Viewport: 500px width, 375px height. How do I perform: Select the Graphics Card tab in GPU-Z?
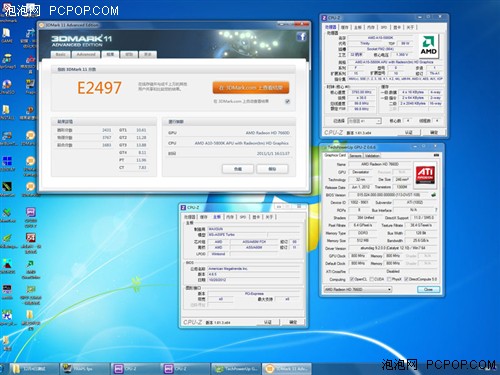pyautogui.click(x=335, y=155)
